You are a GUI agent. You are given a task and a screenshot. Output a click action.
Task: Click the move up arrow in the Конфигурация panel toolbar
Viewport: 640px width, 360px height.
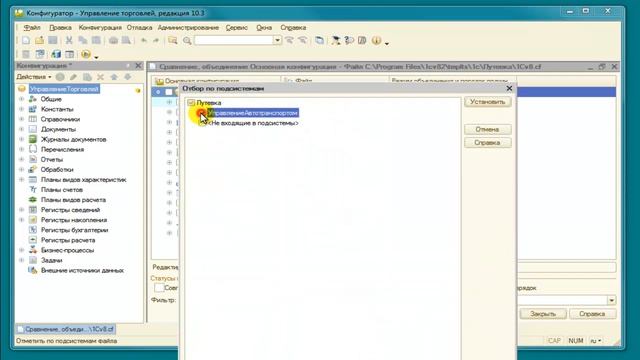pyautogui.click(x=114, y=77)
